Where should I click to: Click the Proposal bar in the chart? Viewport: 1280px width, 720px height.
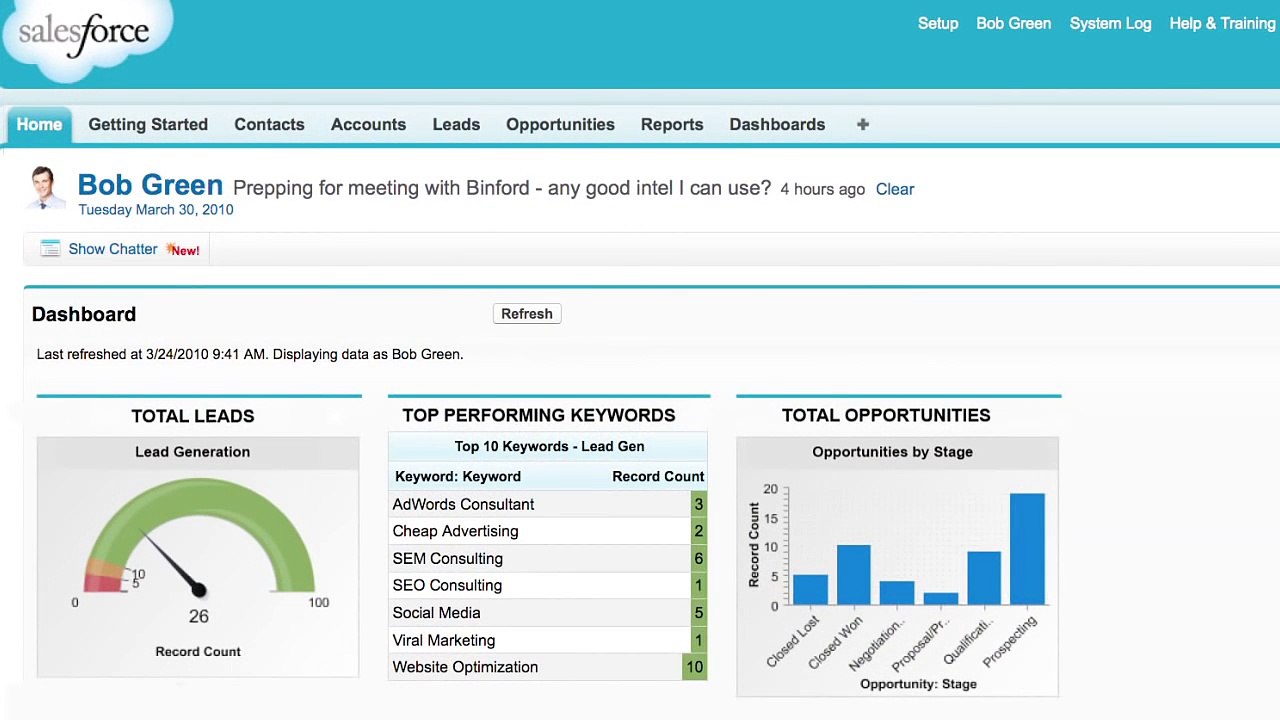click(x=941, y=599)
